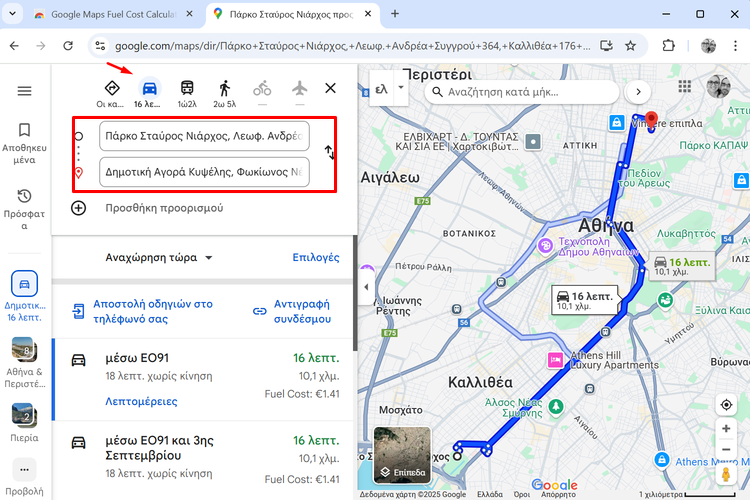Install app icon in address bar

[607, 45]
